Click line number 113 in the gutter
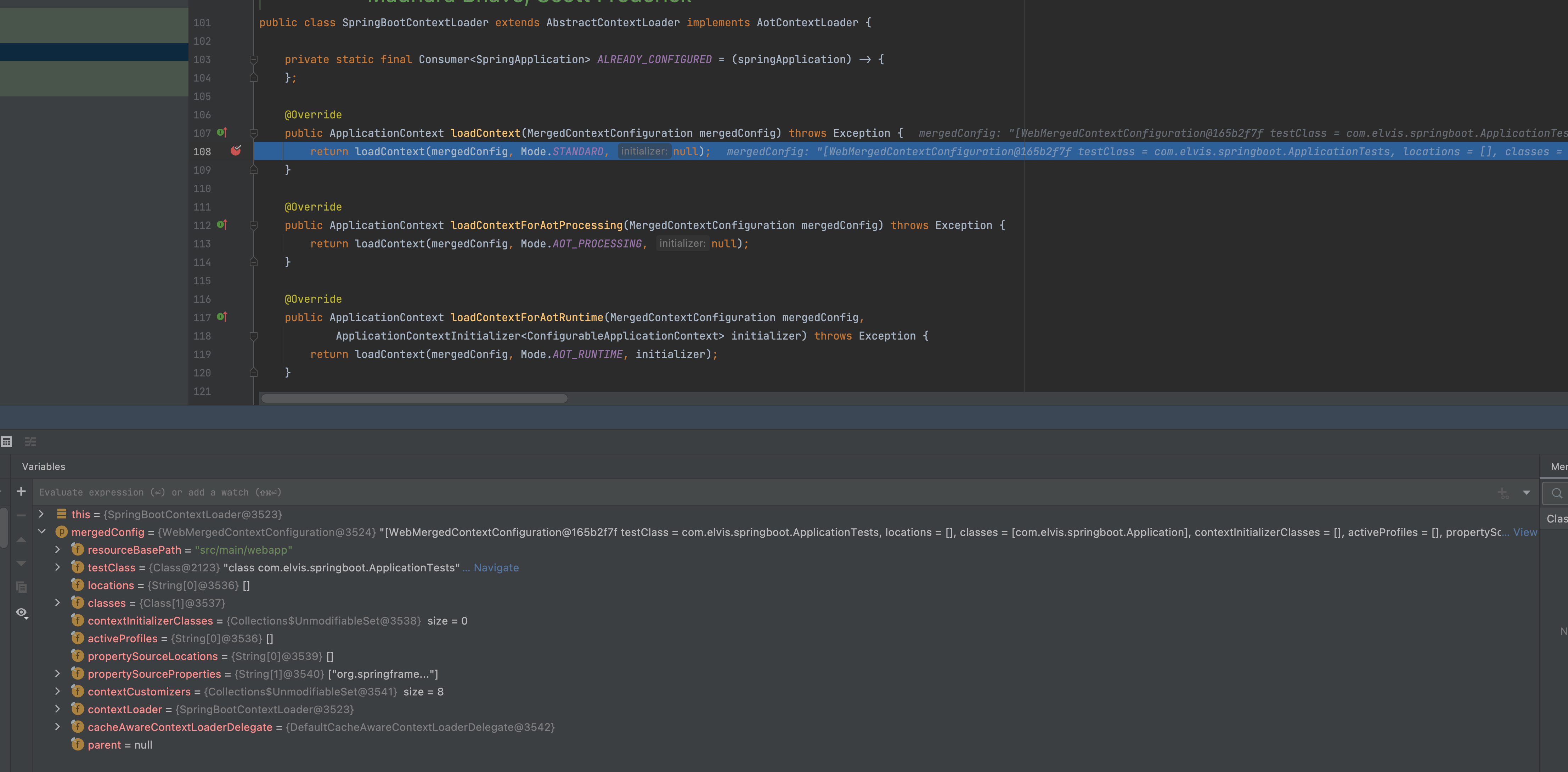 (202, 244)
